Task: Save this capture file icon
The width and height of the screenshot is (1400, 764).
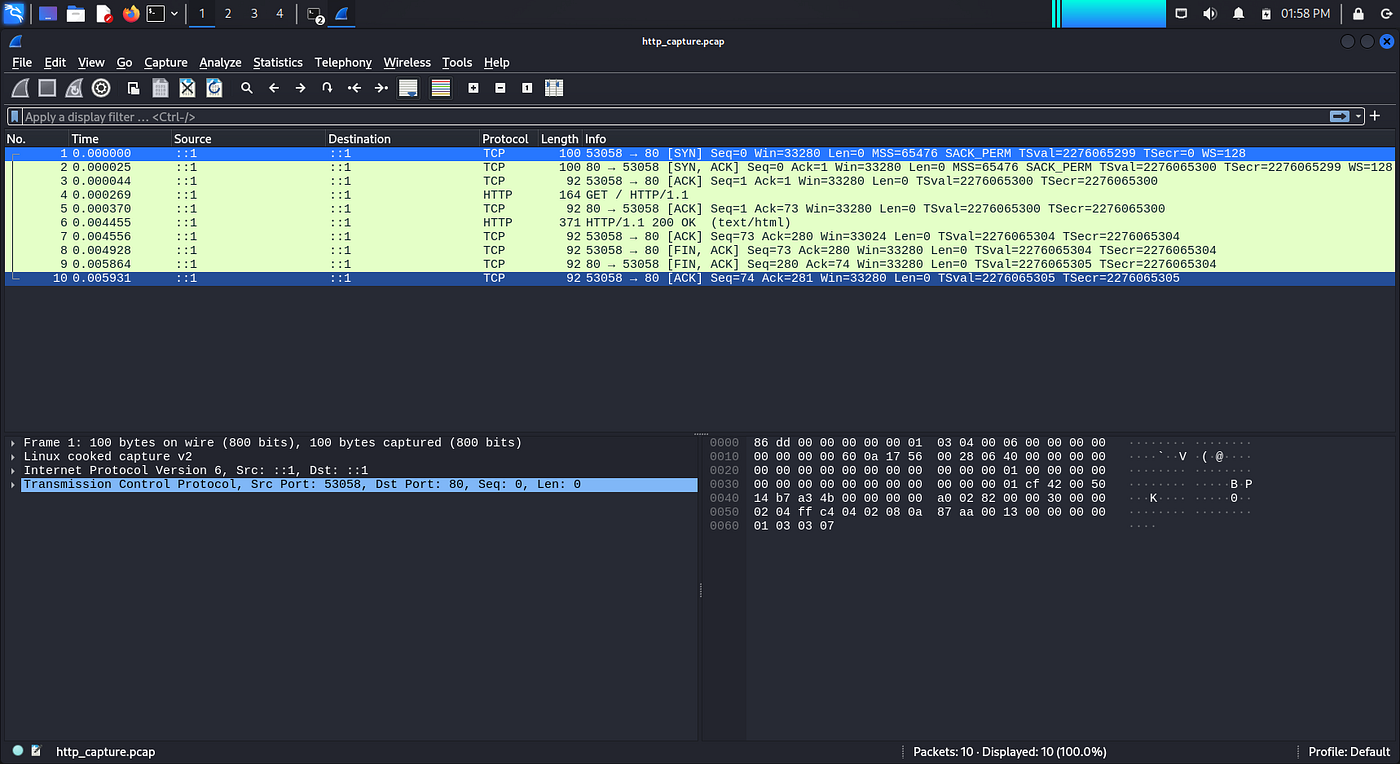Action: click(x=160, y=88)
